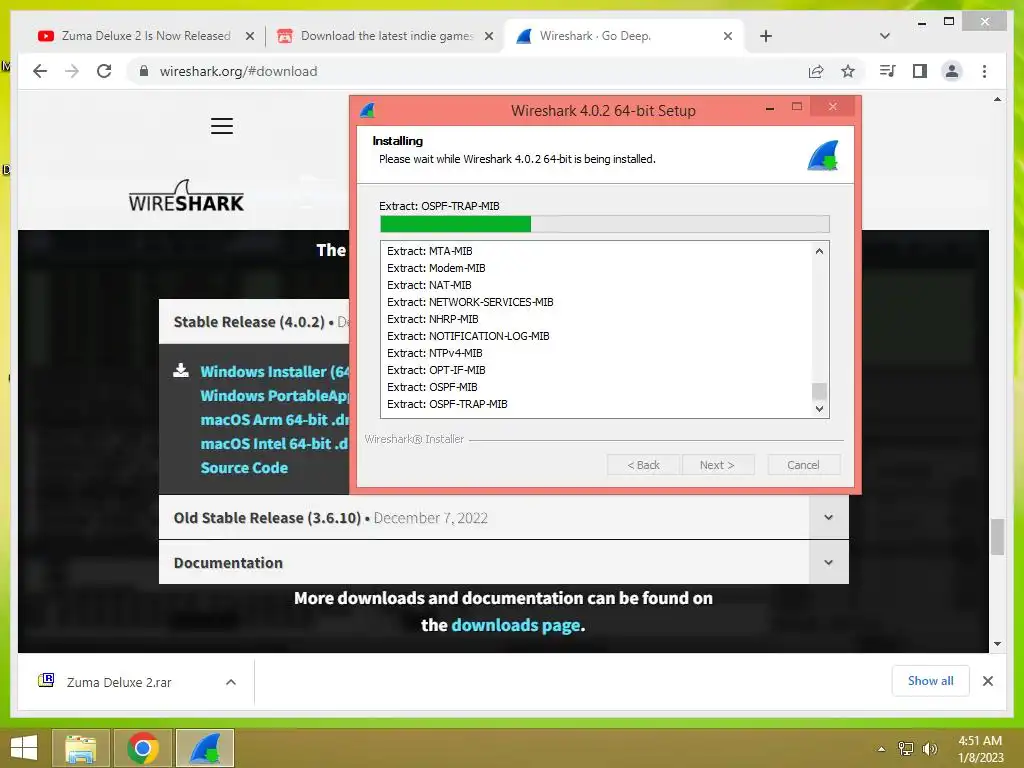Click the Next button in setup

coord(718,465)
